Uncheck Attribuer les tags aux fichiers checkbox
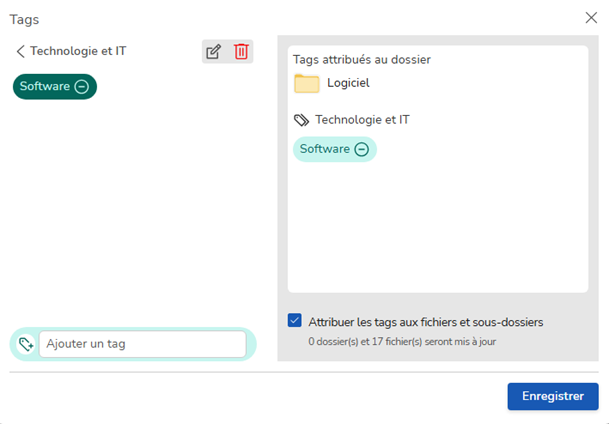The height and width of the screenshot is (424, 609). (295, 321)
